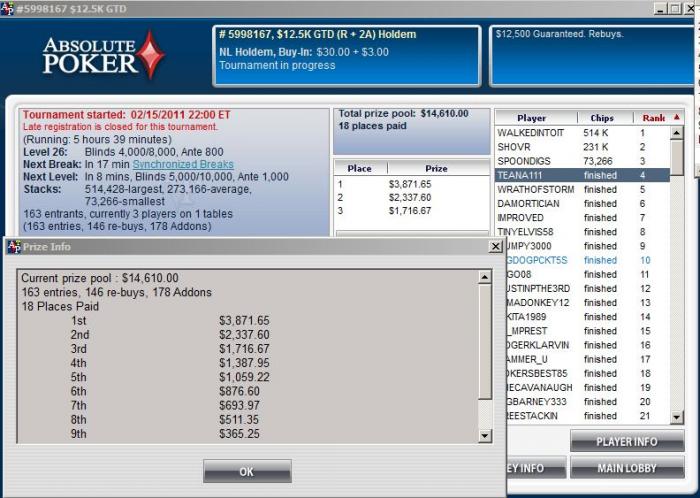Click the 2nd place $2,337.60 row in prize table
Image resolution: width=700 pixels, height=498 pixels.
coord(412,198)
